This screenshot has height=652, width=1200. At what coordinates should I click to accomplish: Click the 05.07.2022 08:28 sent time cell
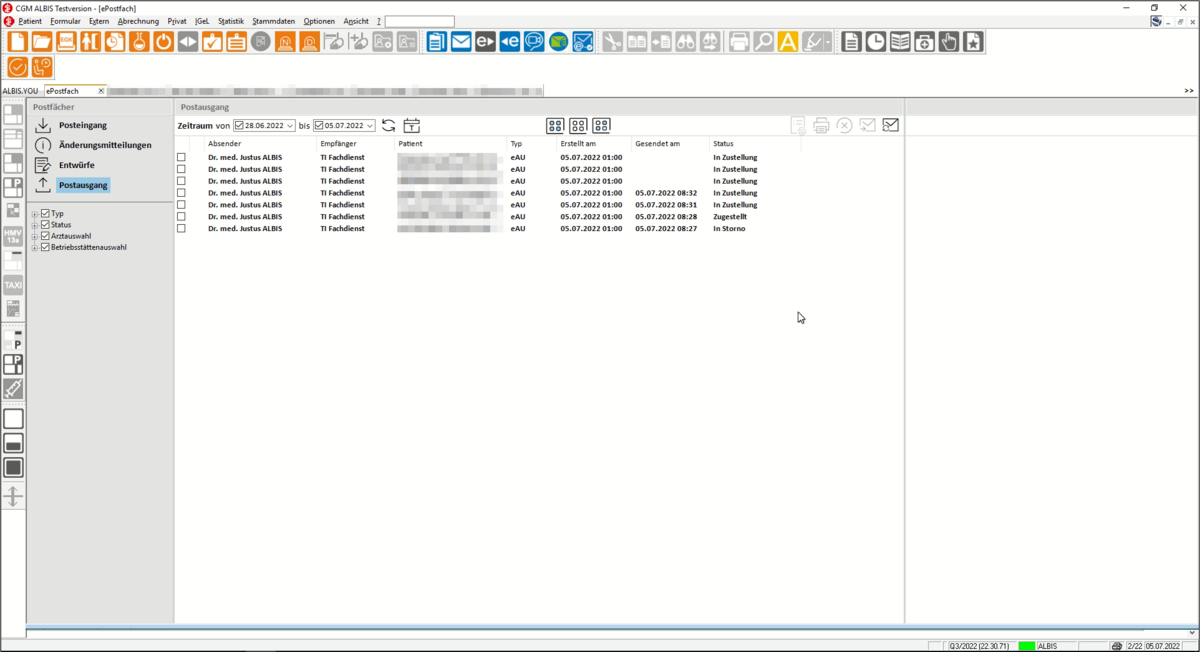click(x=666, y=217)
